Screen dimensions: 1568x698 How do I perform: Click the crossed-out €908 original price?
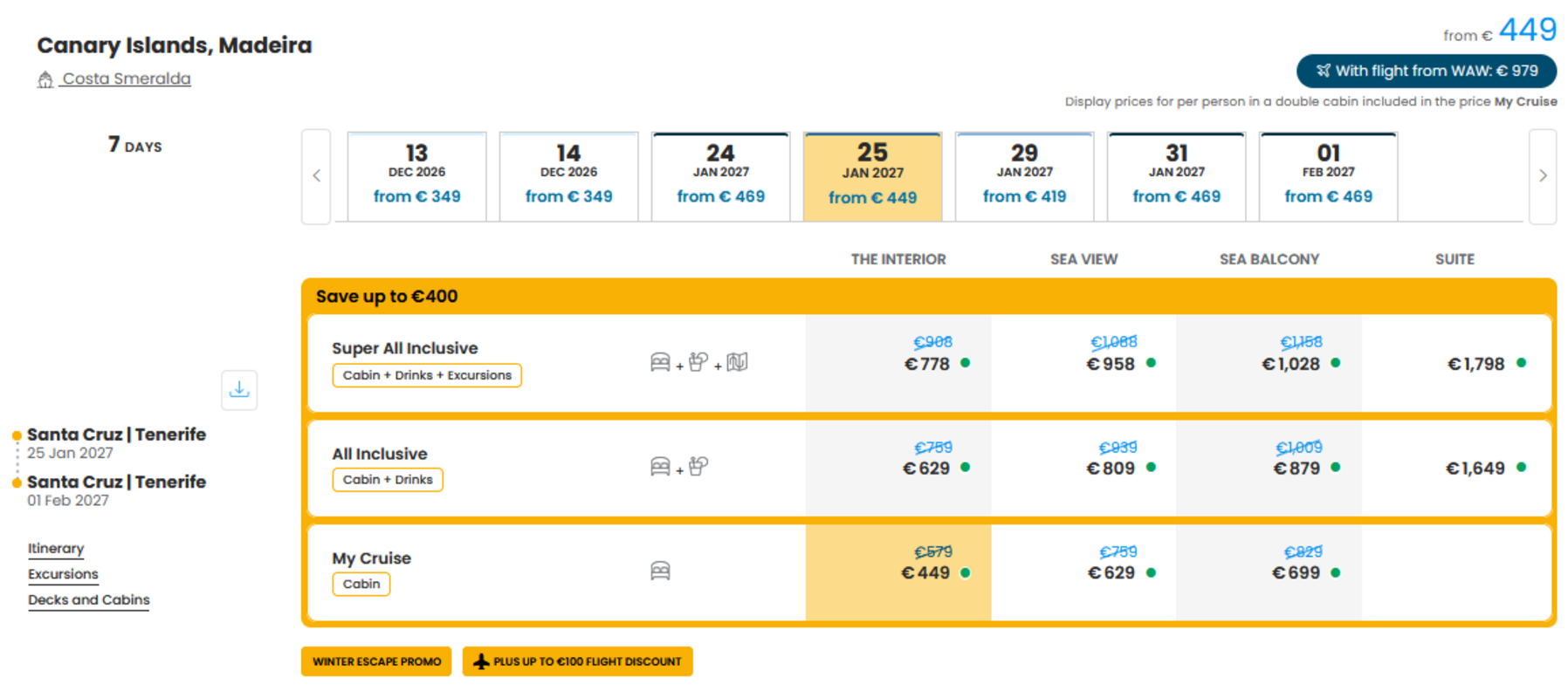pos(933,342)
